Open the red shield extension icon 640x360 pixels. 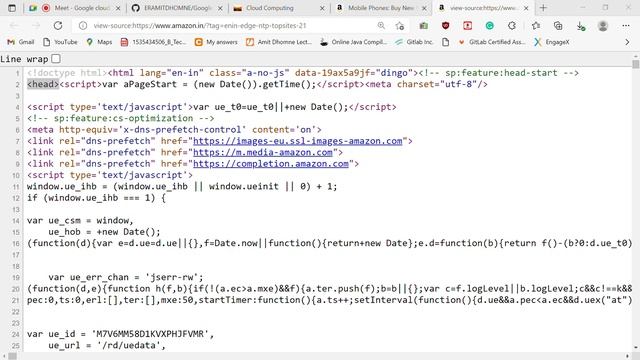pos(445,25)
